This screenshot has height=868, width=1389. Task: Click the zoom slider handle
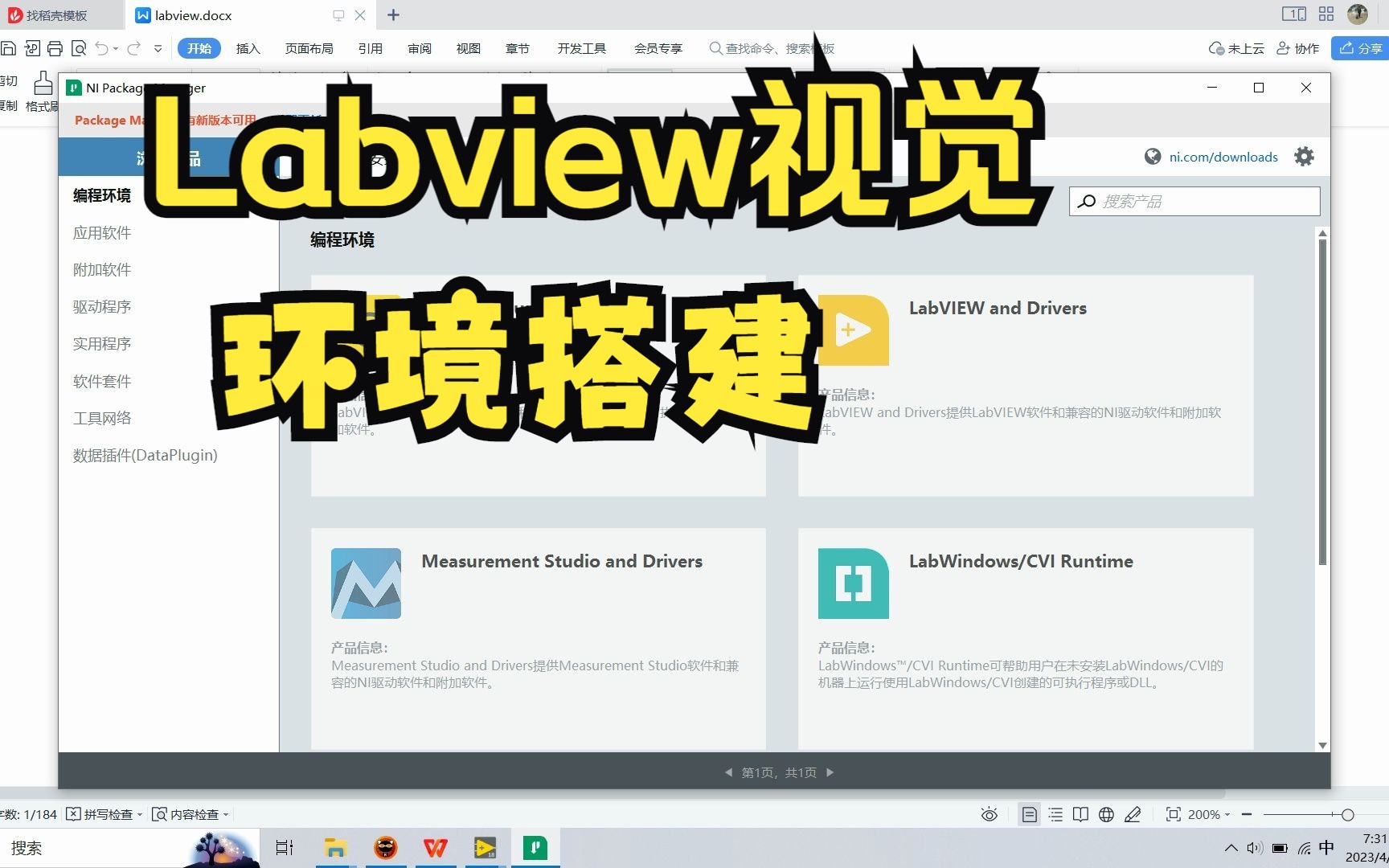(x=1348, y=815)
